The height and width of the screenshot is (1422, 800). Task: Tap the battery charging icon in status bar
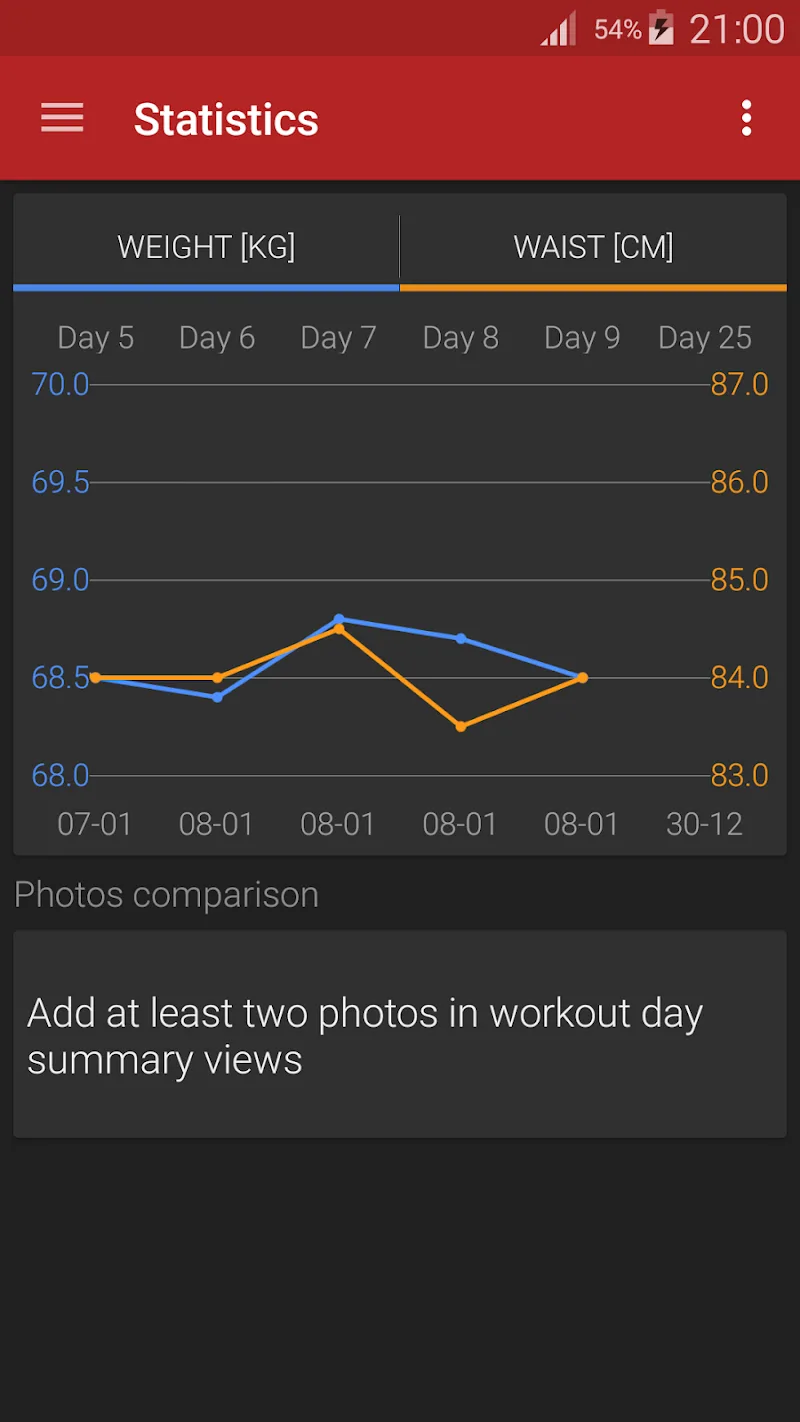pyautogui.click(x=661, y=29)
